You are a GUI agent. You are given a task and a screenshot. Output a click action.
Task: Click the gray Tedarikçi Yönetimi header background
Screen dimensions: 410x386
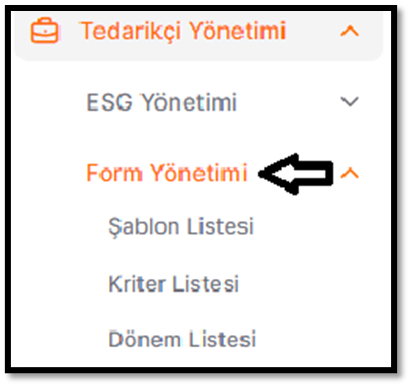(x=199, y=35)
